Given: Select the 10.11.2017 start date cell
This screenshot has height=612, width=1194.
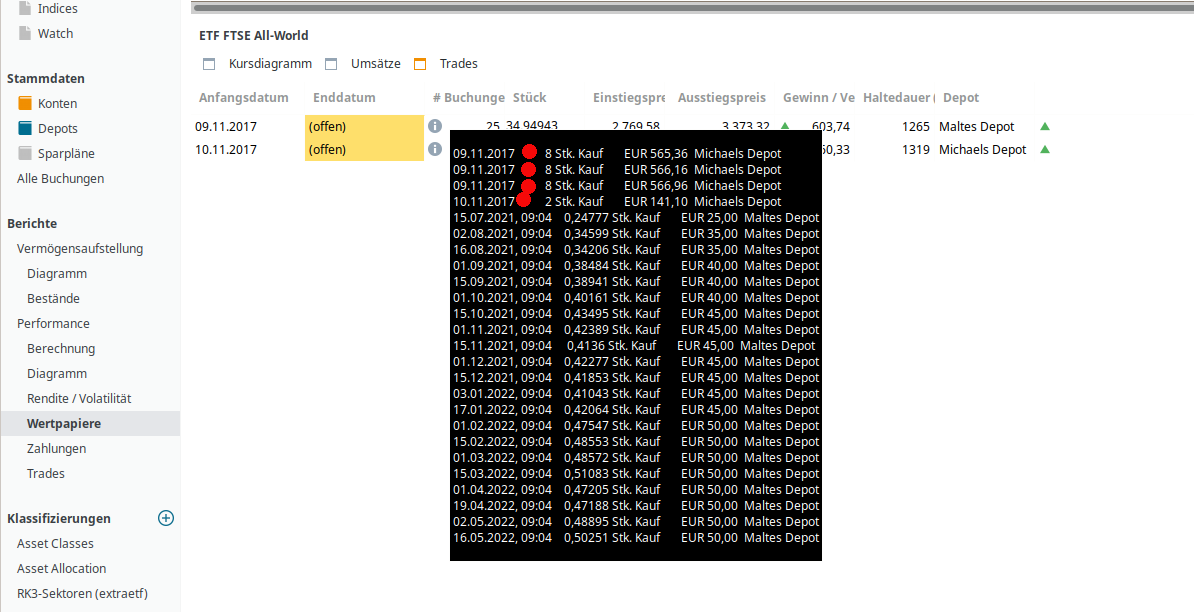Looking at the screenshot, I should pos(226,149).
